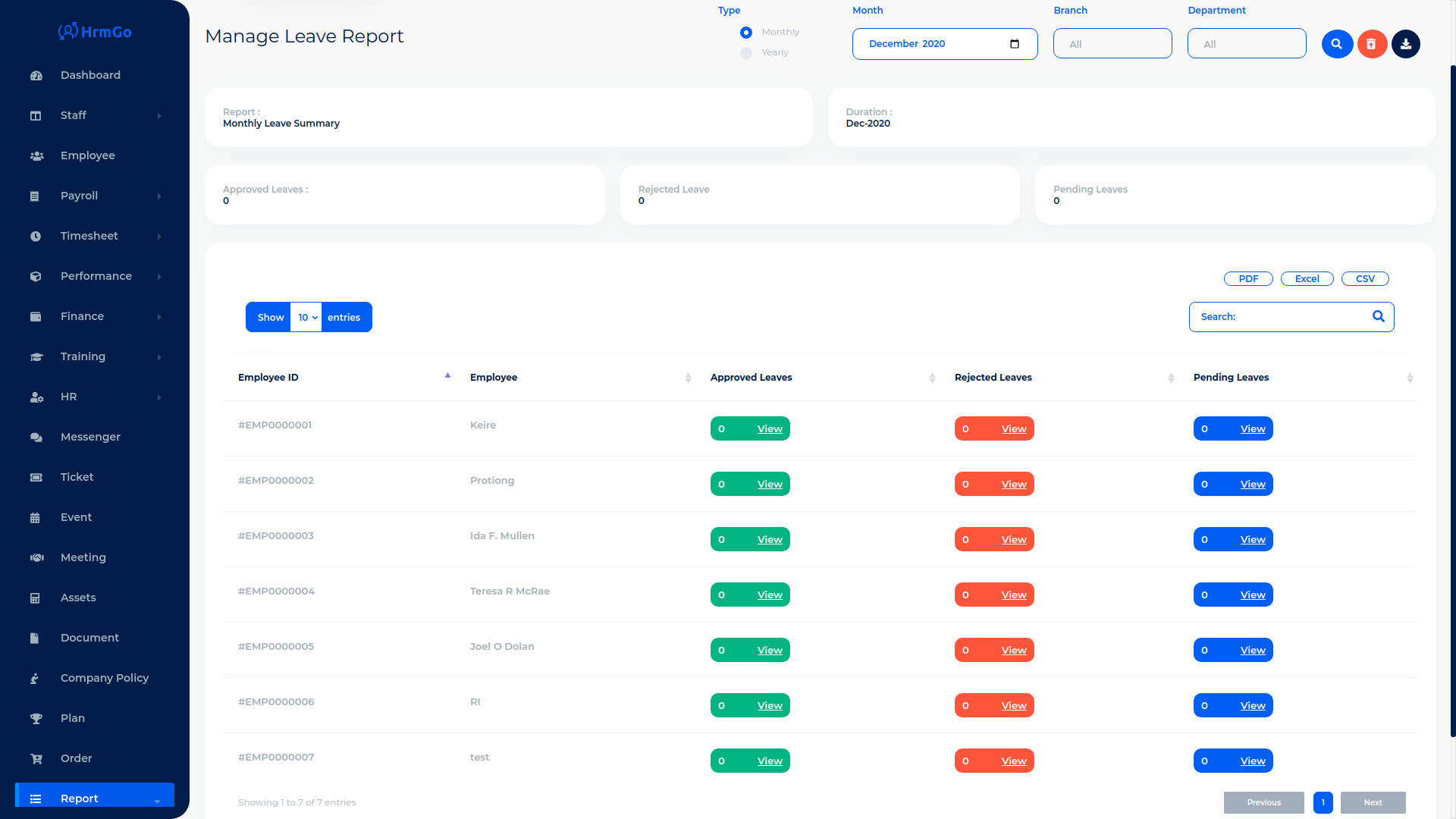Open the show 10 entries dropdown
Screen dimensions: 1456x819
click(x=307, y=317)
